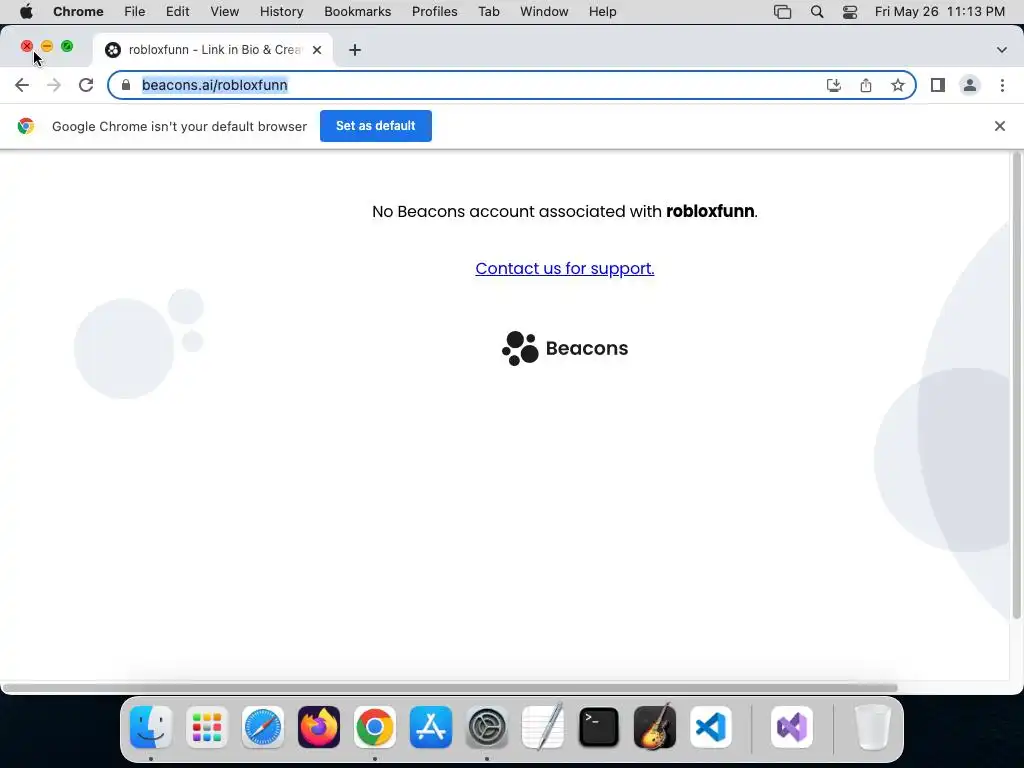Viewport: 1024px width, 768px height.
Task: Close the robloxfunn tab
Action: click(x=317, y=50)
